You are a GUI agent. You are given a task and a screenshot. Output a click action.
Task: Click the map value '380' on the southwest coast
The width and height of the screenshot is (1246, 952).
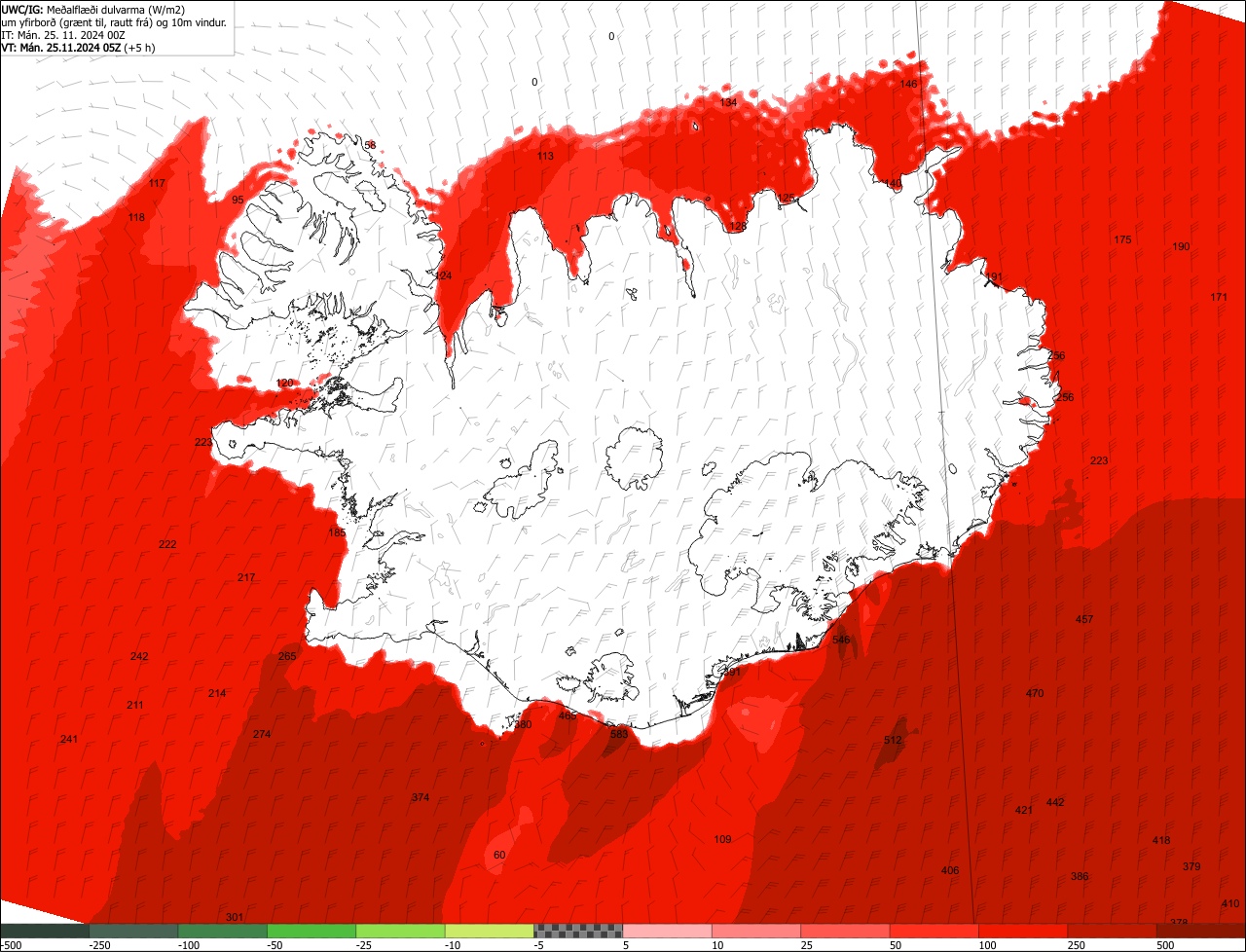click(x=524, y=724)
